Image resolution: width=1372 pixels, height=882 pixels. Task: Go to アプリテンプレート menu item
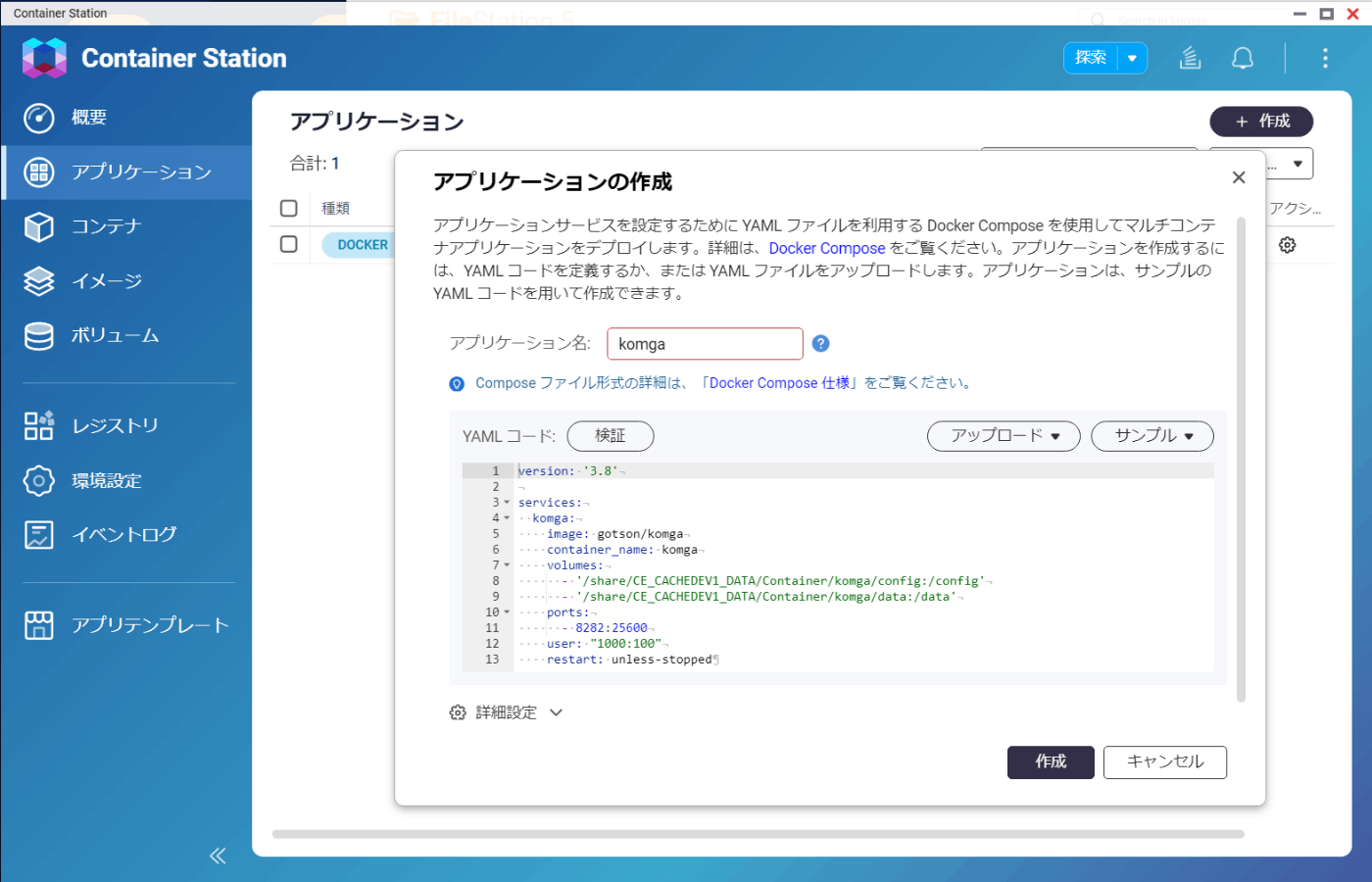150,625
